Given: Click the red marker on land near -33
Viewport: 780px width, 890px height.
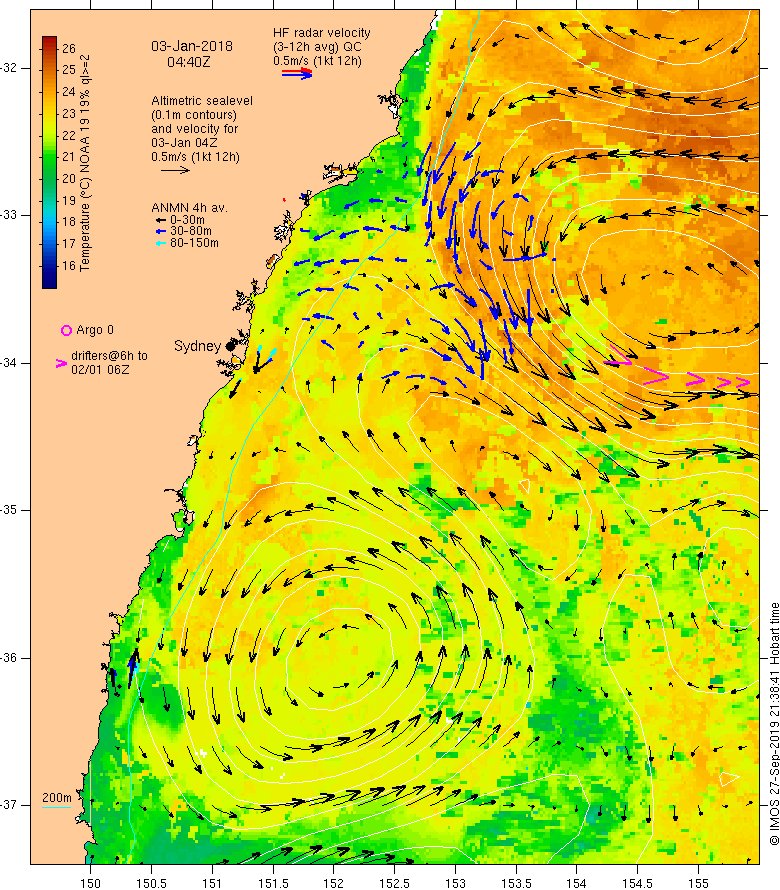Looking at the screenshot, I should [284, 200].
